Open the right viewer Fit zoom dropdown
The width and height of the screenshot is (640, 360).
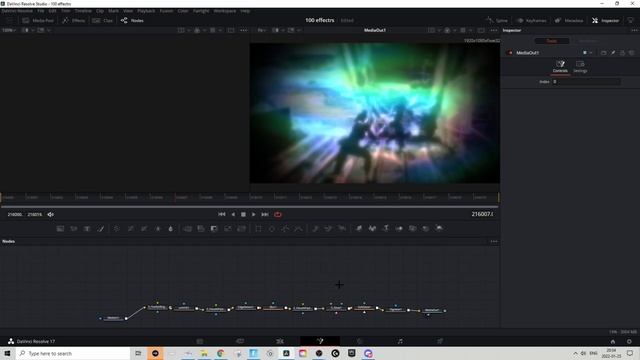(261, 30)
